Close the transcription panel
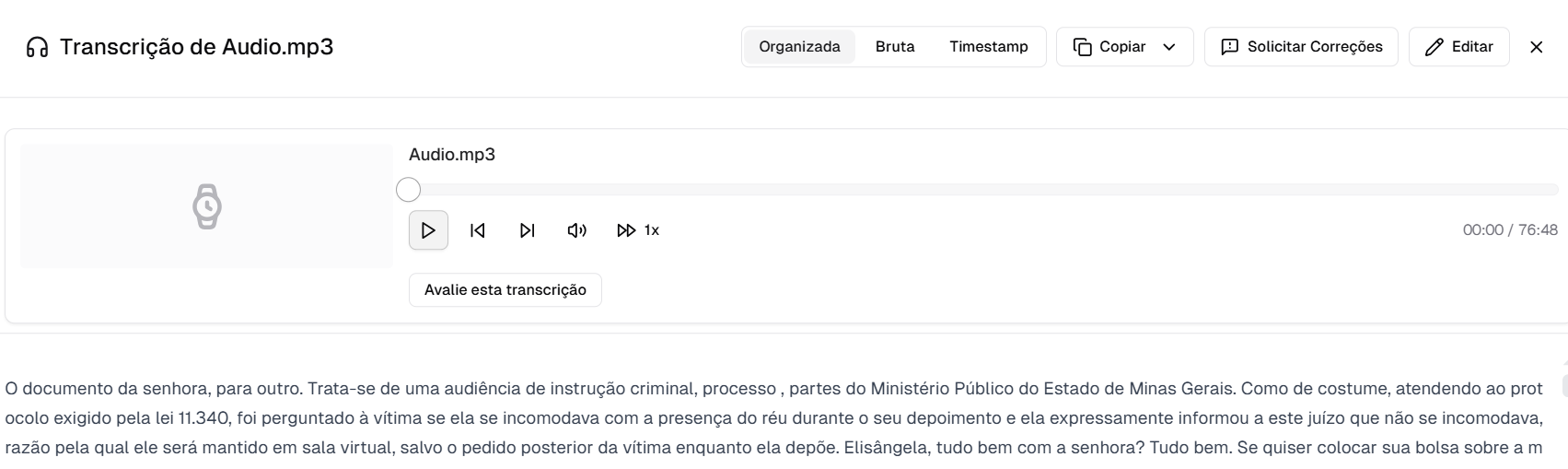The image size is (1568, 469). click(1536, 47)
